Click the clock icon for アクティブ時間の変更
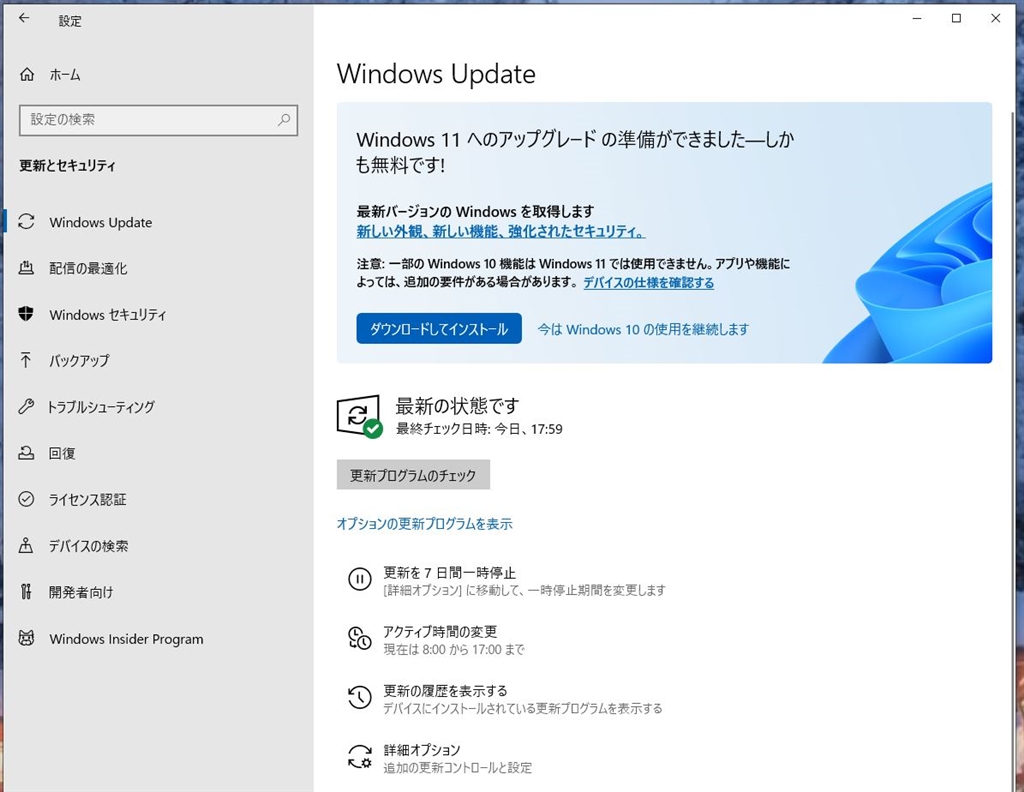Image resolution: width=1024 pixels, height=792 pixels. pos(359,638)
